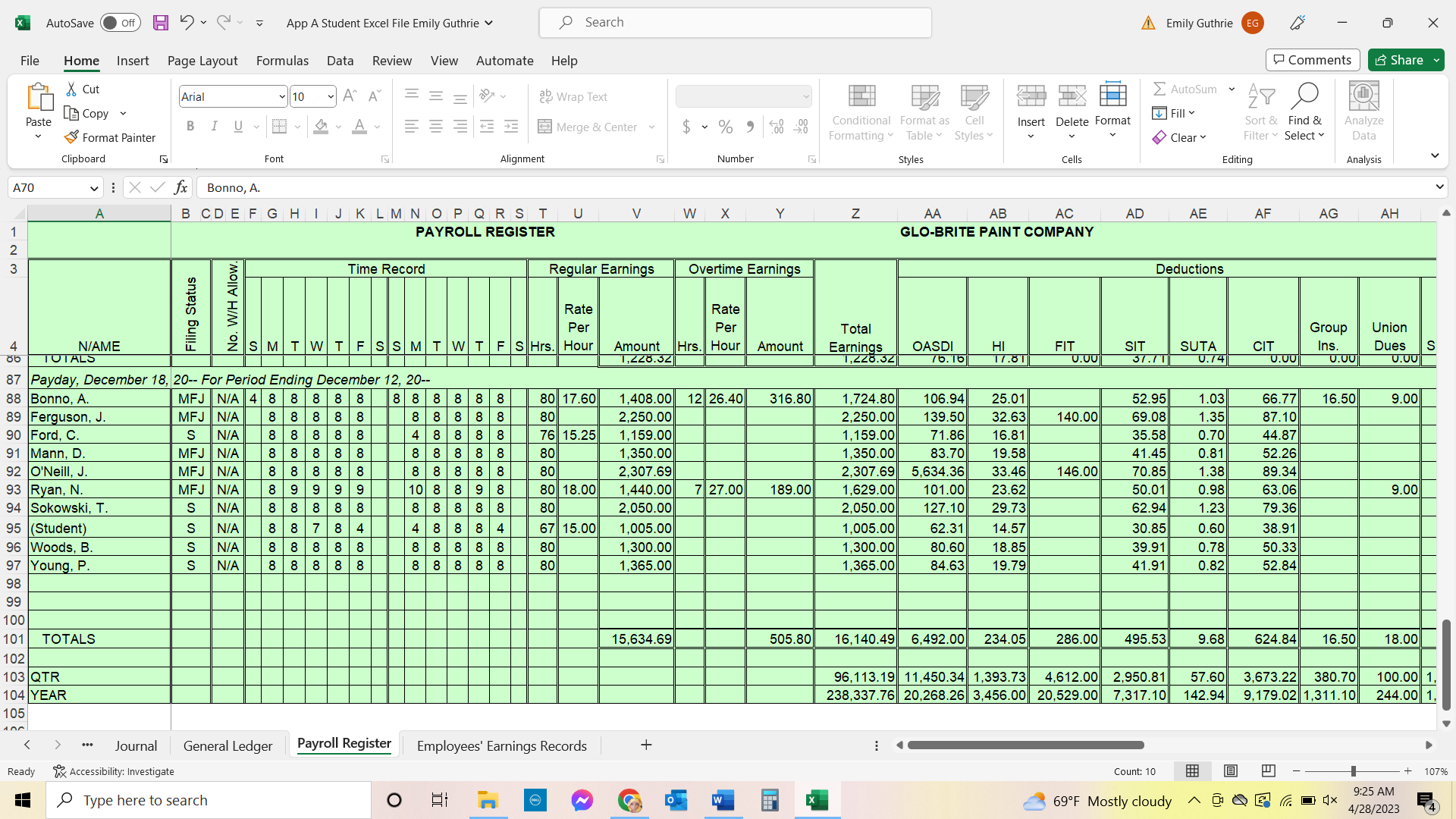This screenshot has height=819, width=1456.
Task: Decrease font size with smaller A icon
Action: coord(374,96)
